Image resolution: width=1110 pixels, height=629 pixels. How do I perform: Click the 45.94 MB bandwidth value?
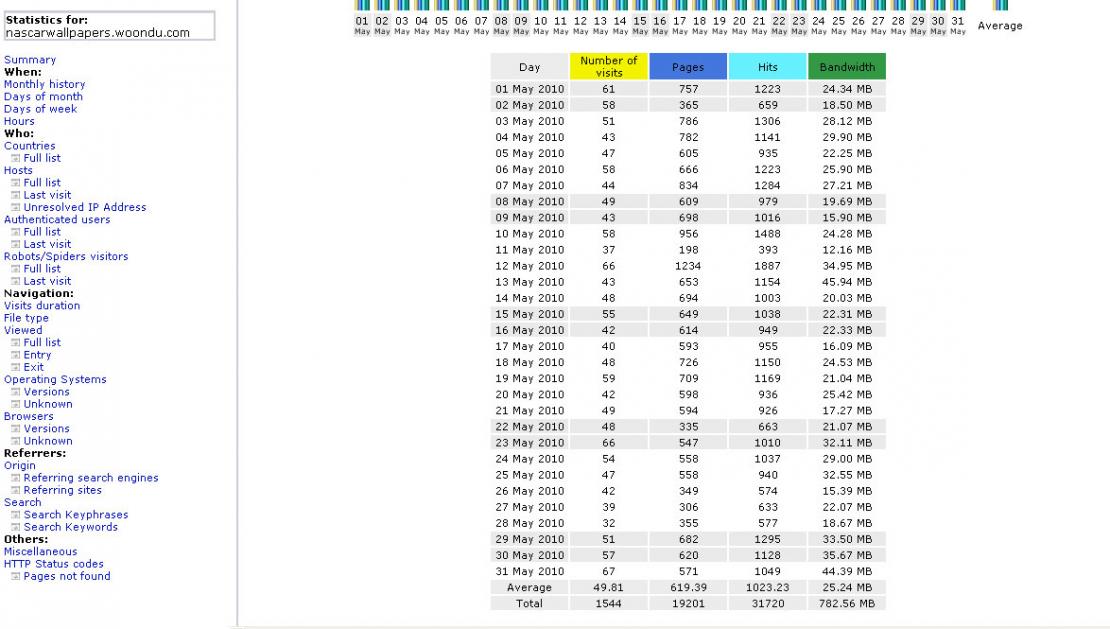point(847,282)
